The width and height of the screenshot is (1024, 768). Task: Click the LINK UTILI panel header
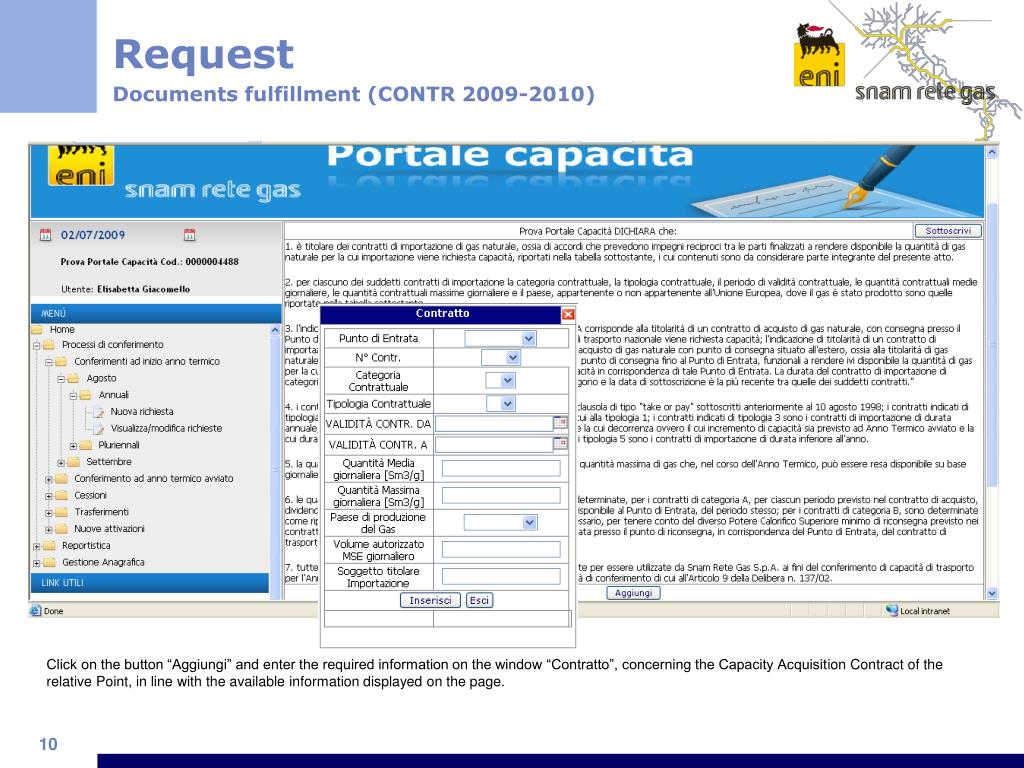[x=150, y=583]
